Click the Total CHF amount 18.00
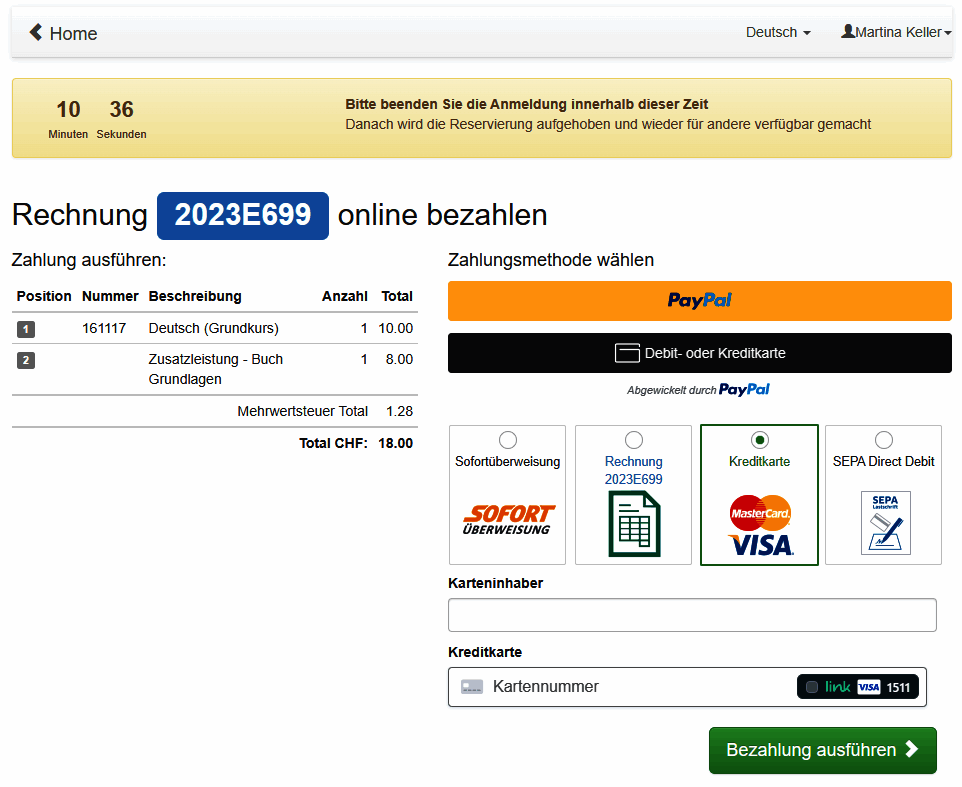The height and width of the screenshot is (787, 962). pos(395,443)
